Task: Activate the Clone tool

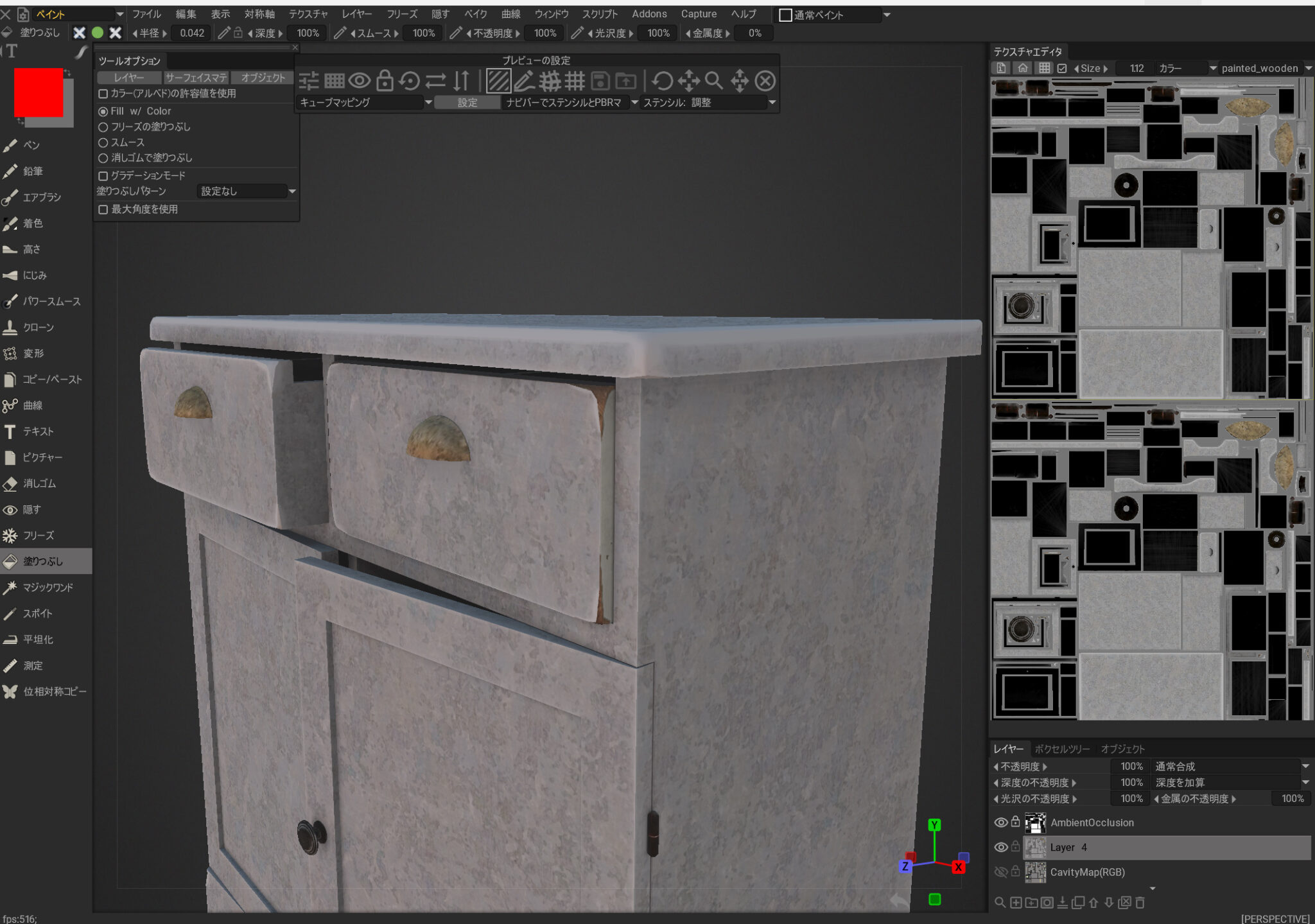Action: (39, 327)
